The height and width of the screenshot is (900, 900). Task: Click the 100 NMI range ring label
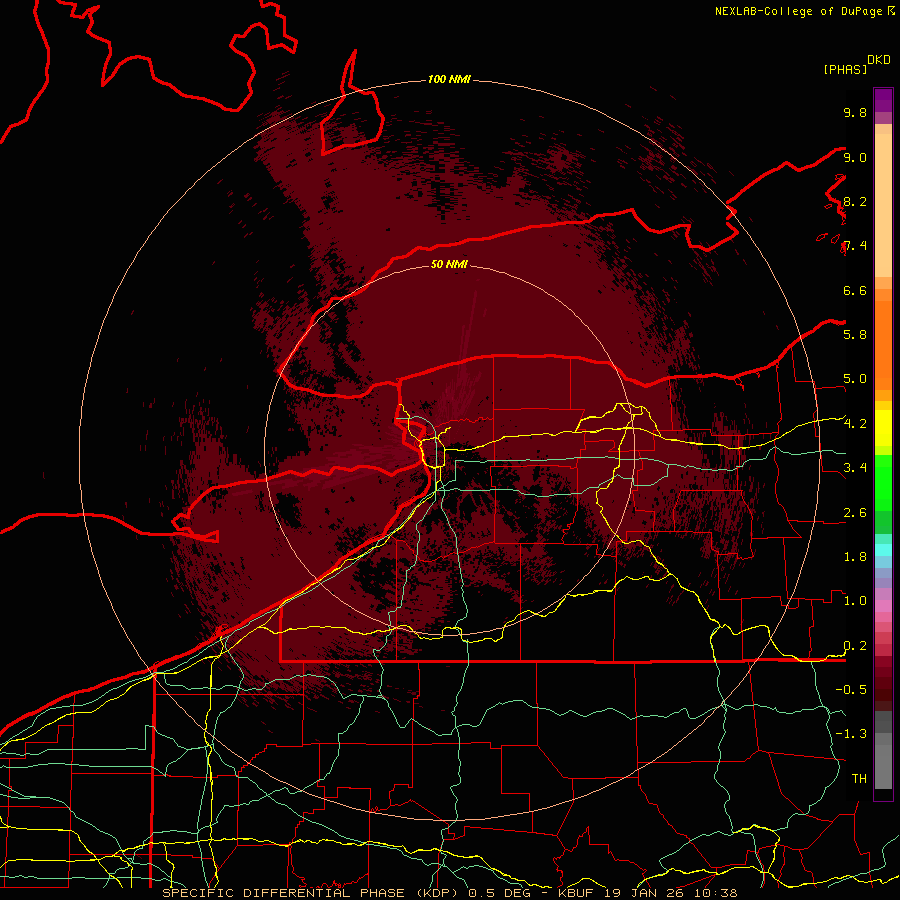[x=449, y=79]
